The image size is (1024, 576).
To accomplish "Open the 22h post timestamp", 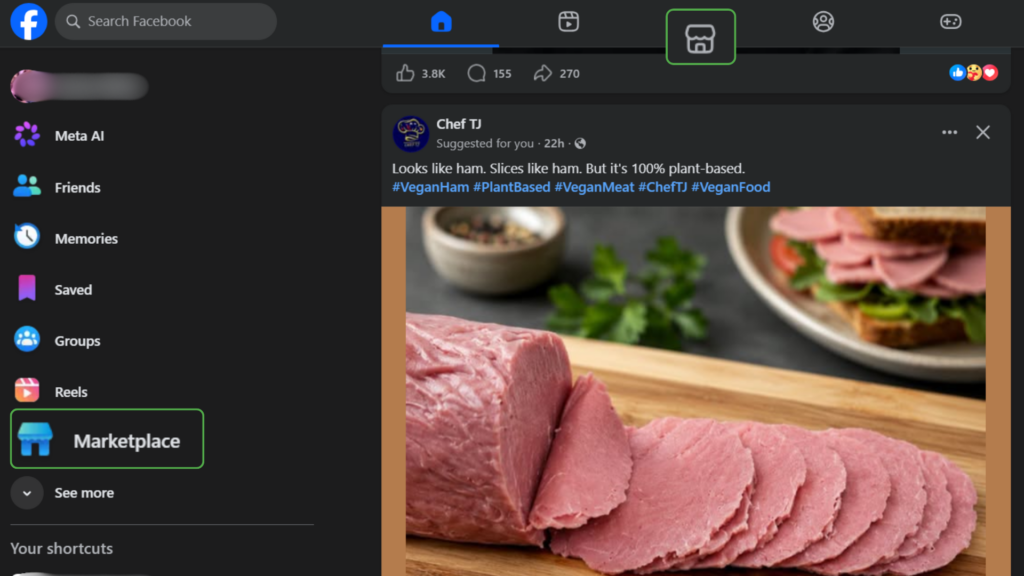I will (x=554, y=144).
